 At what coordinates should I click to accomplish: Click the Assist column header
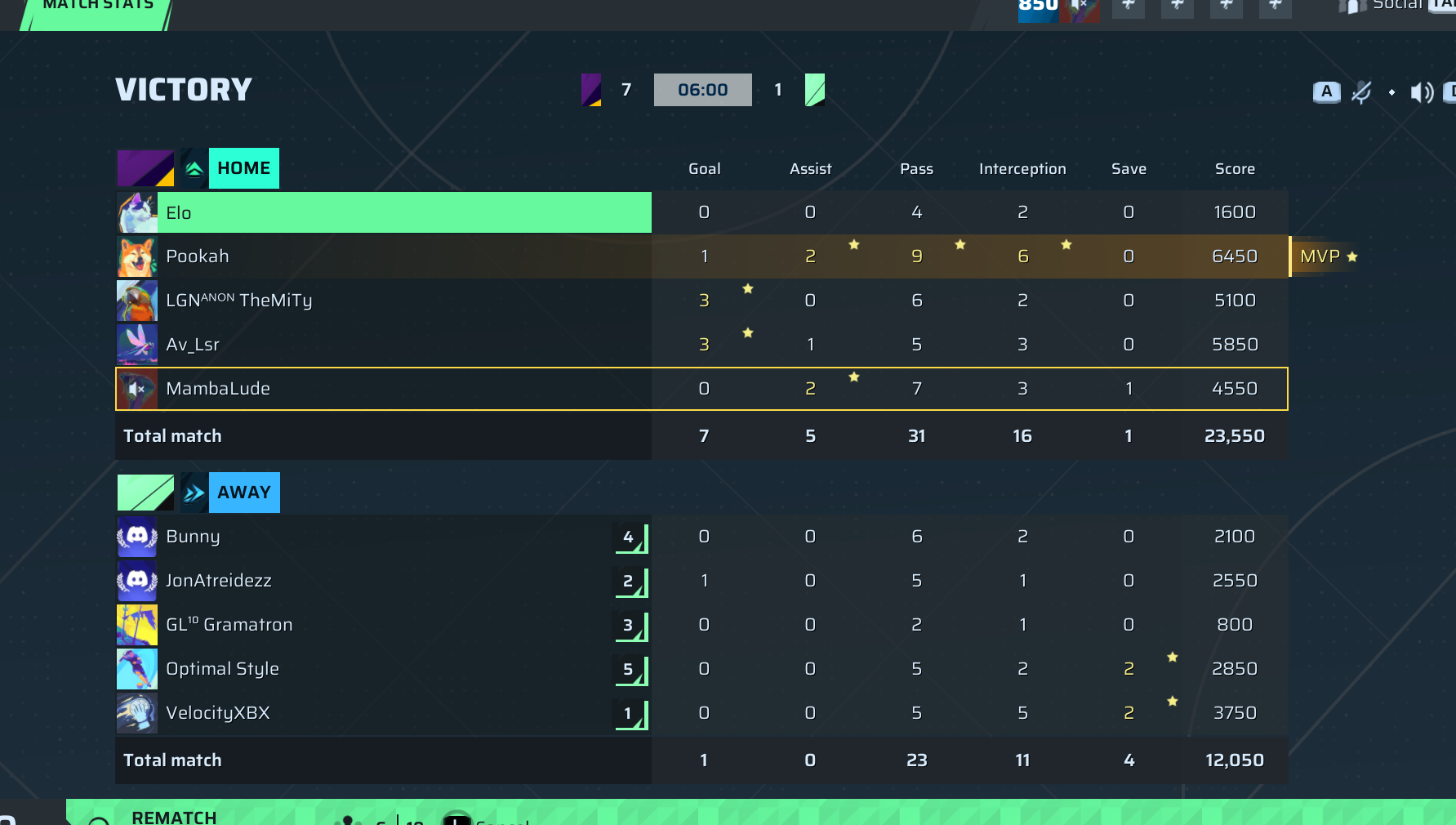point(811,169)
